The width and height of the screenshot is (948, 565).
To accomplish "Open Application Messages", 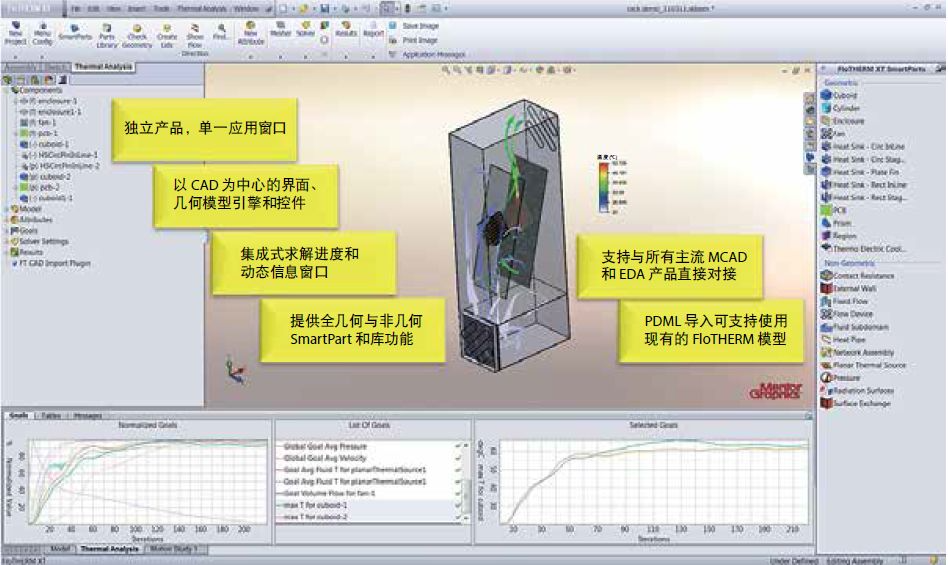I will point(427,54).
